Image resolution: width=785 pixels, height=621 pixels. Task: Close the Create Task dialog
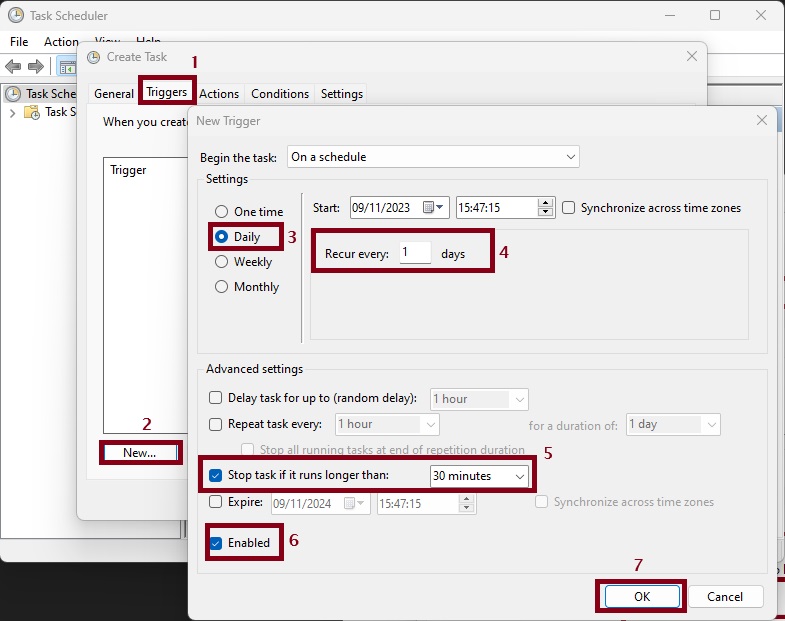(691, 56)
